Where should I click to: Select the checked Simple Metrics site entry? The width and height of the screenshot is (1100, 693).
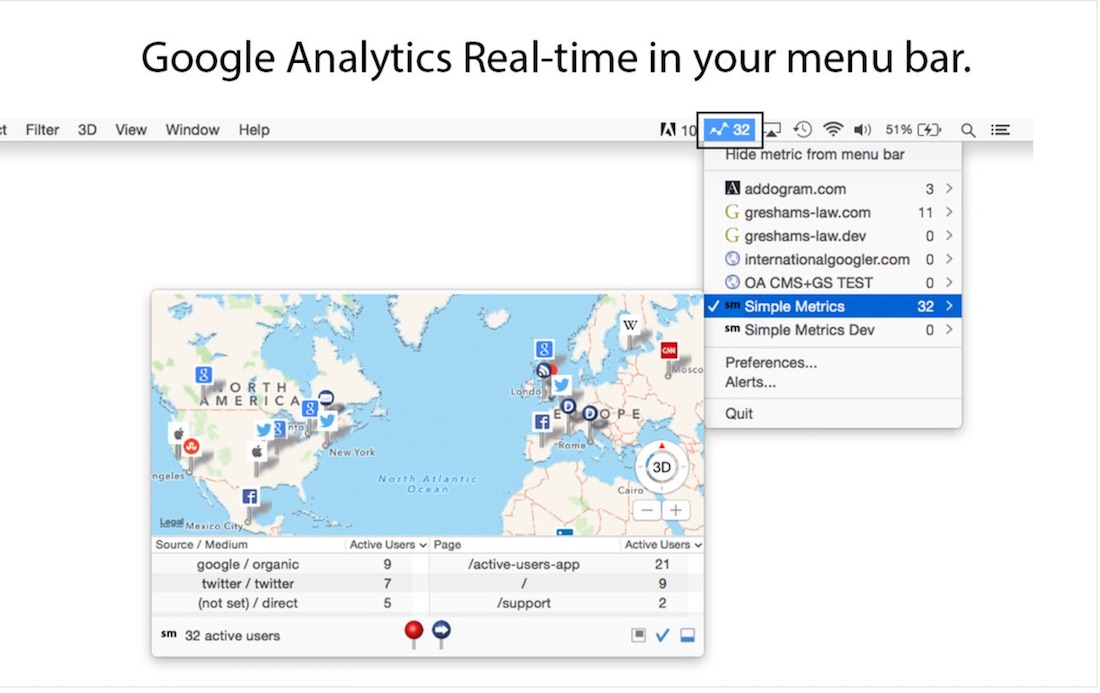click(x=833, y=307)
